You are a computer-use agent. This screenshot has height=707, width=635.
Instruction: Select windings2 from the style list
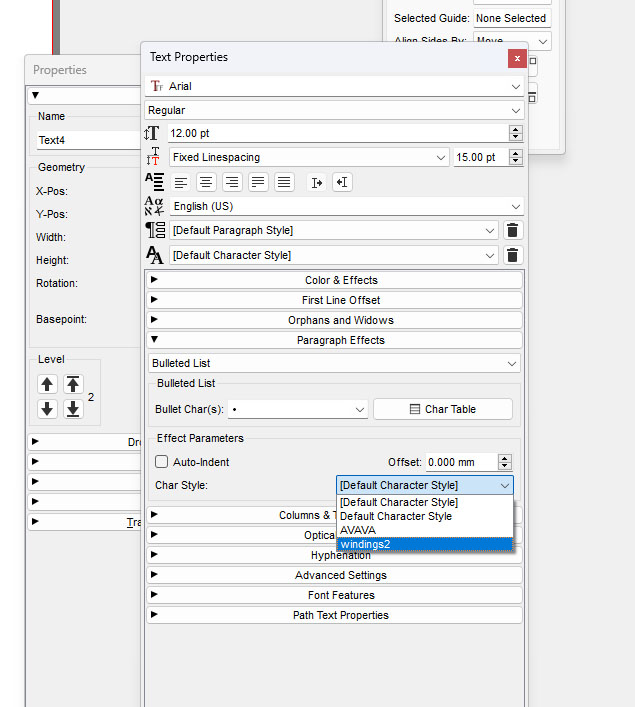pos(425,544)
